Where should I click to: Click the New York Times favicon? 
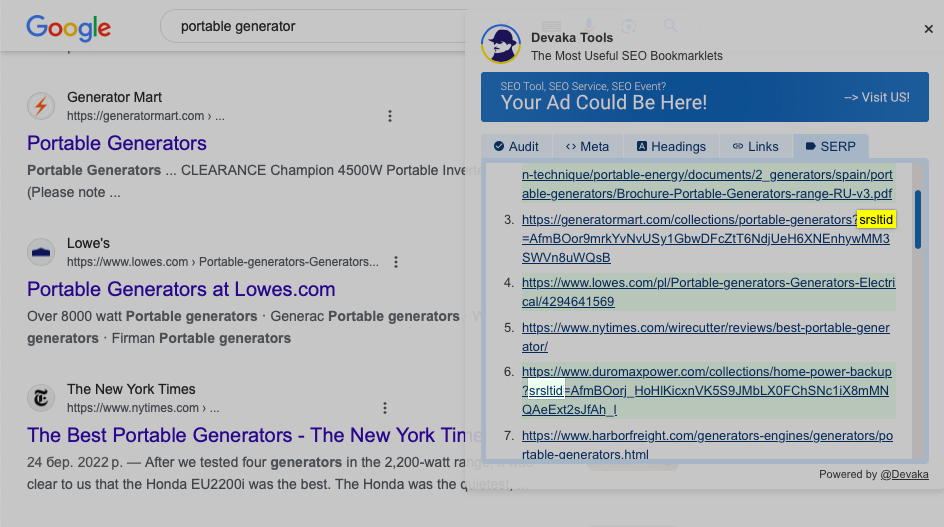coord(41,398)
